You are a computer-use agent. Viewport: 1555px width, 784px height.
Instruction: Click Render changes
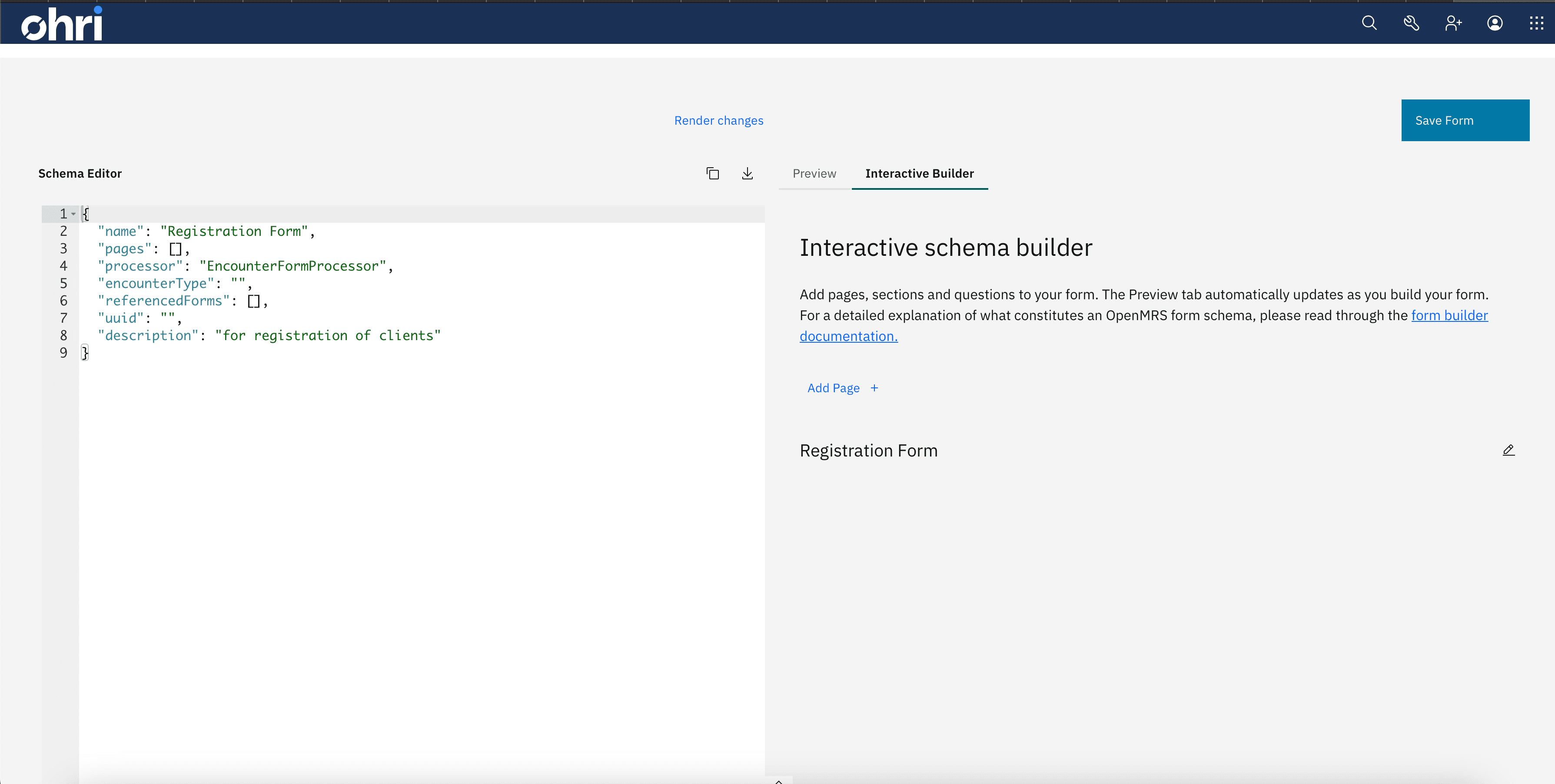(718, 121)
